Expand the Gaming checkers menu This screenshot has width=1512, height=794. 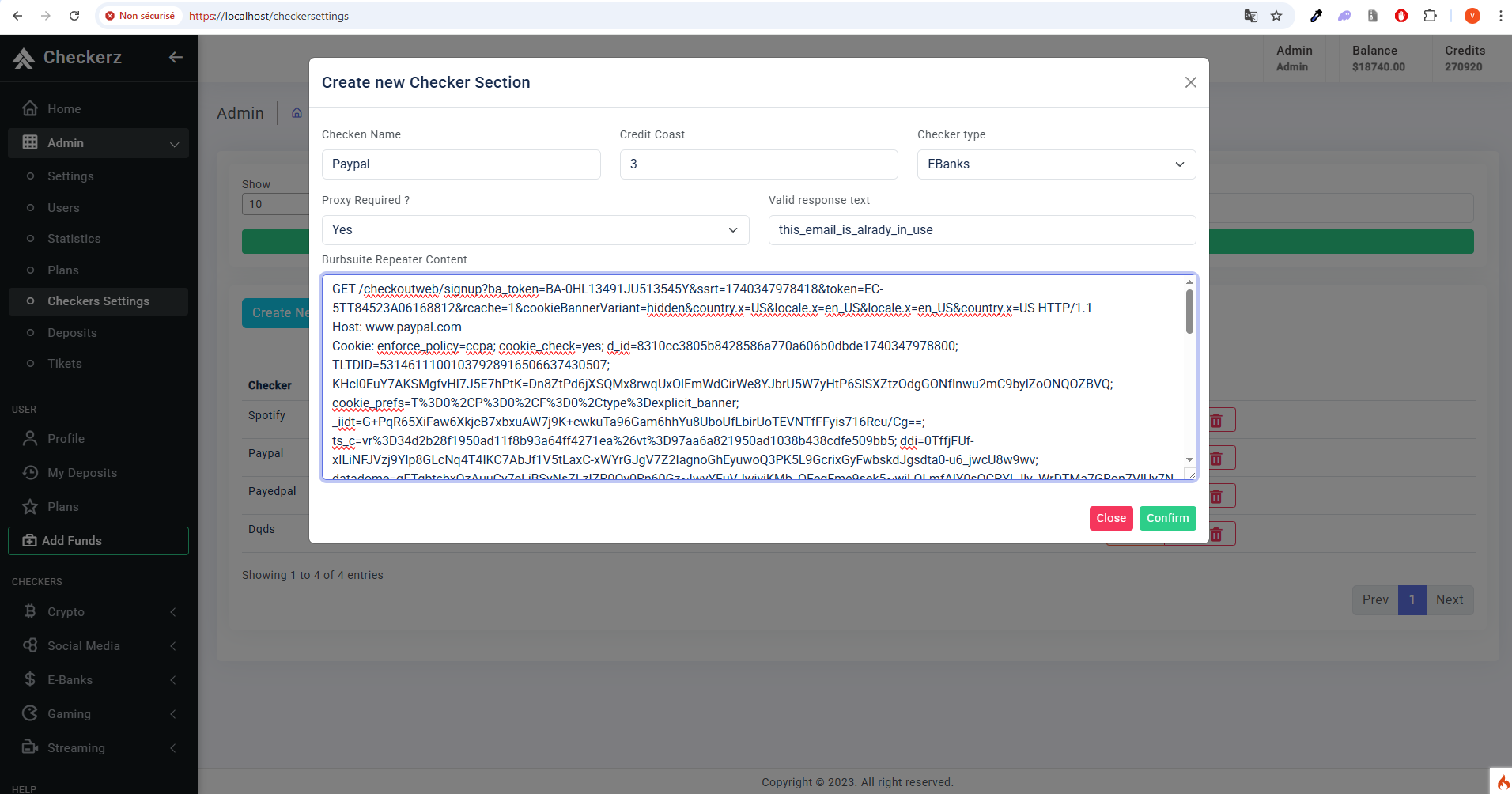coord(98,714)
